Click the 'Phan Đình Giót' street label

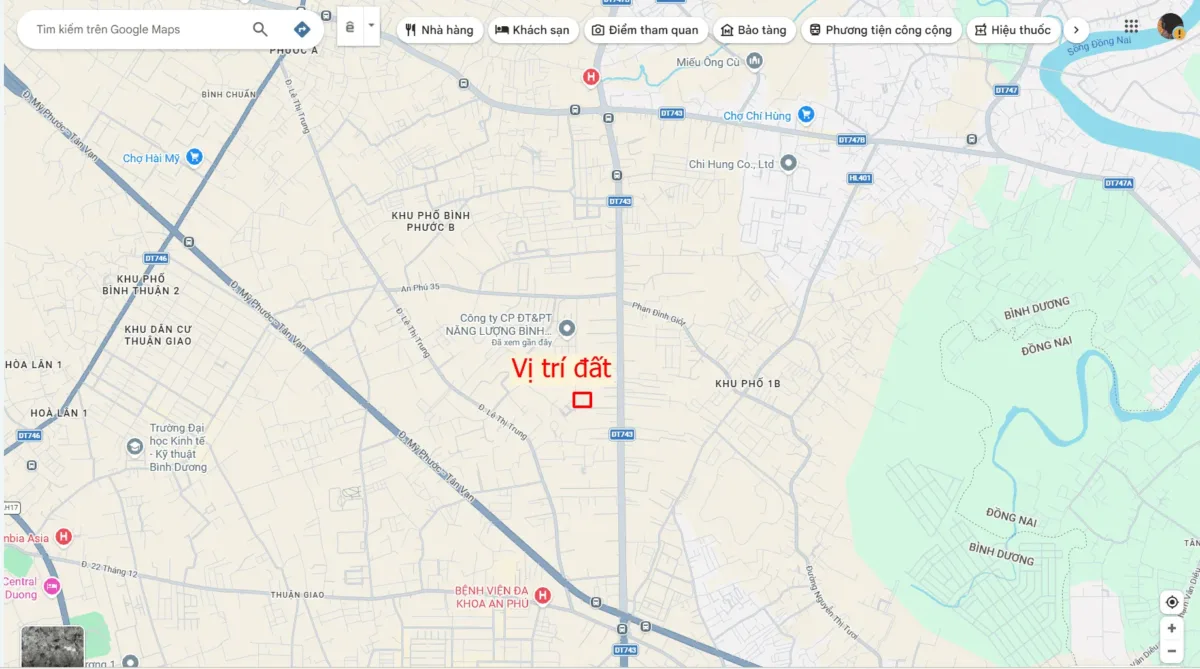tap(660, 314)
